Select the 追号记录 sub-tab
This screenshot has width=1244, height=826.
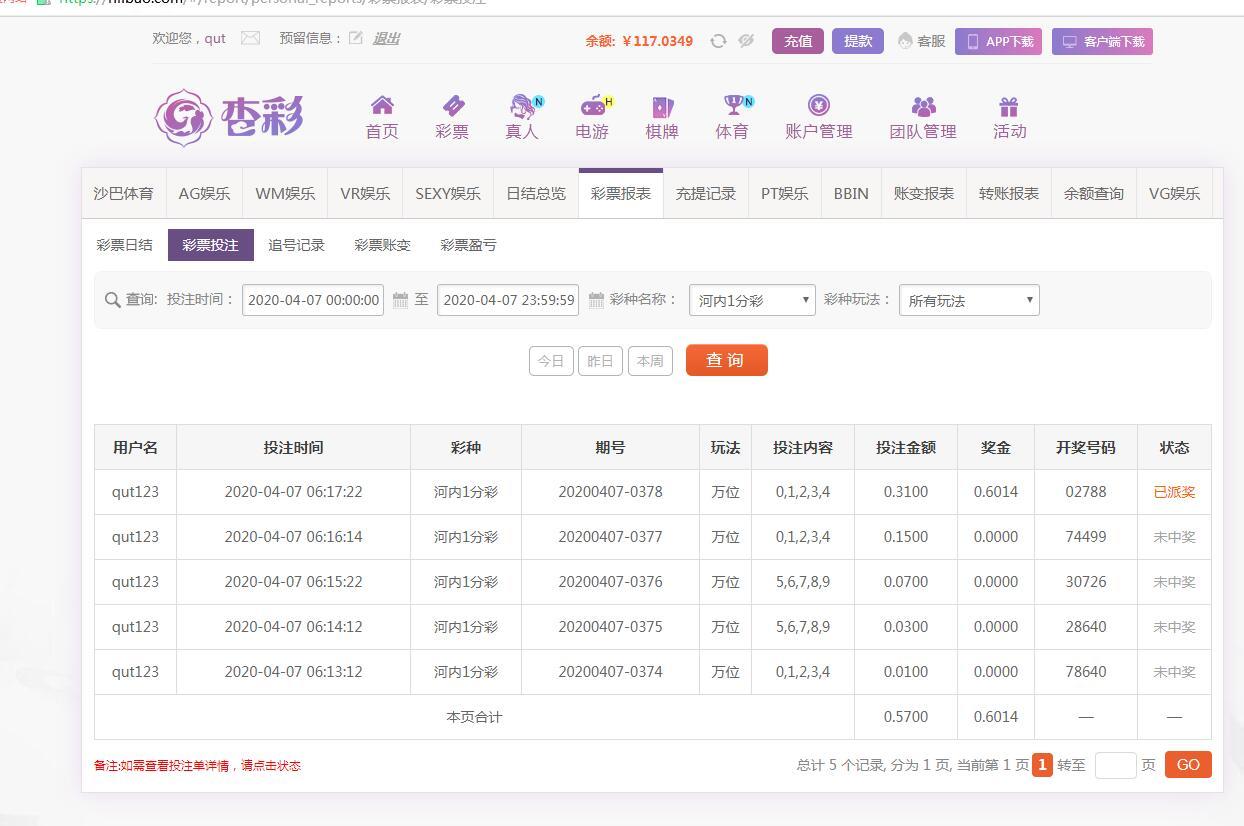pos(296,245)
